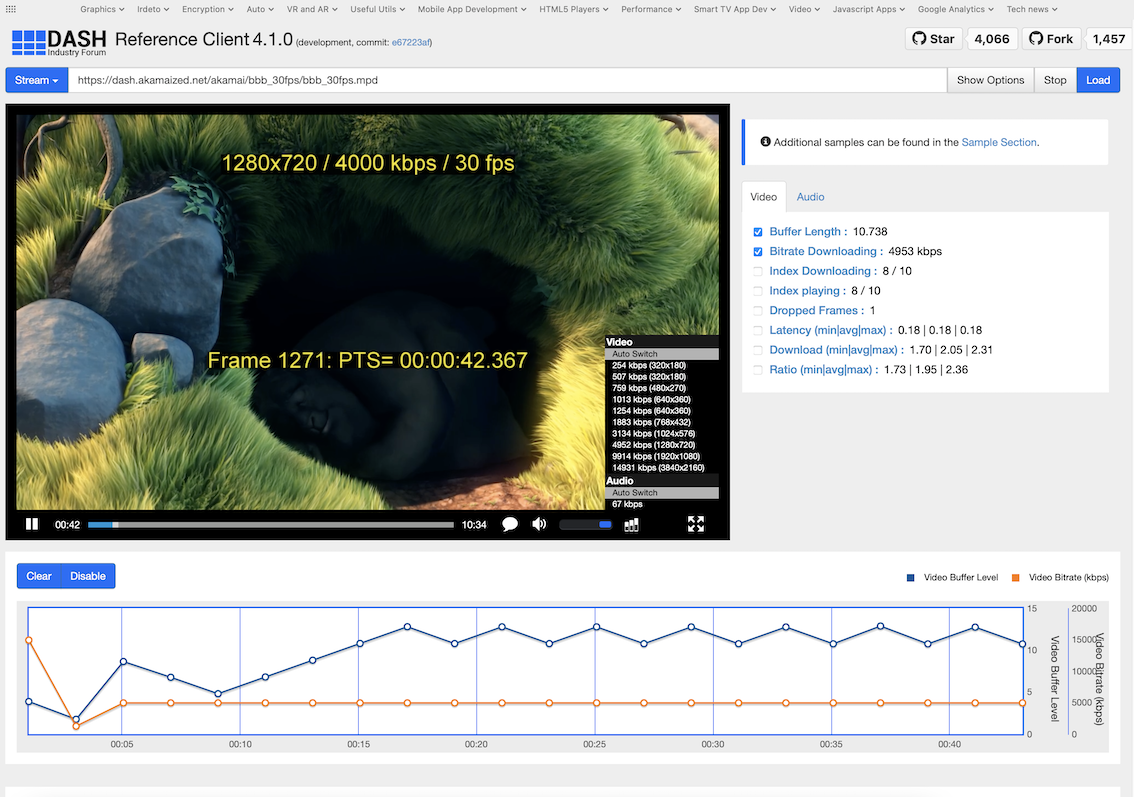The image size is (1134, 797).
Task: Select 14931 kbps (3840x2160) quality
Action: click(x=662, y=468)
